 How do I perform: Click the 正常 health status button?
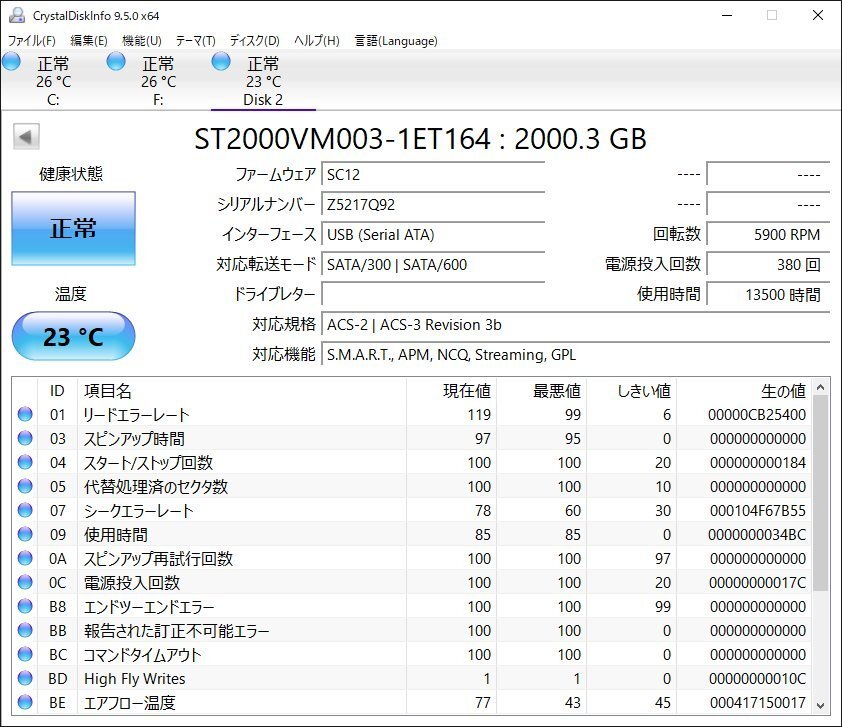click(73, 228)
